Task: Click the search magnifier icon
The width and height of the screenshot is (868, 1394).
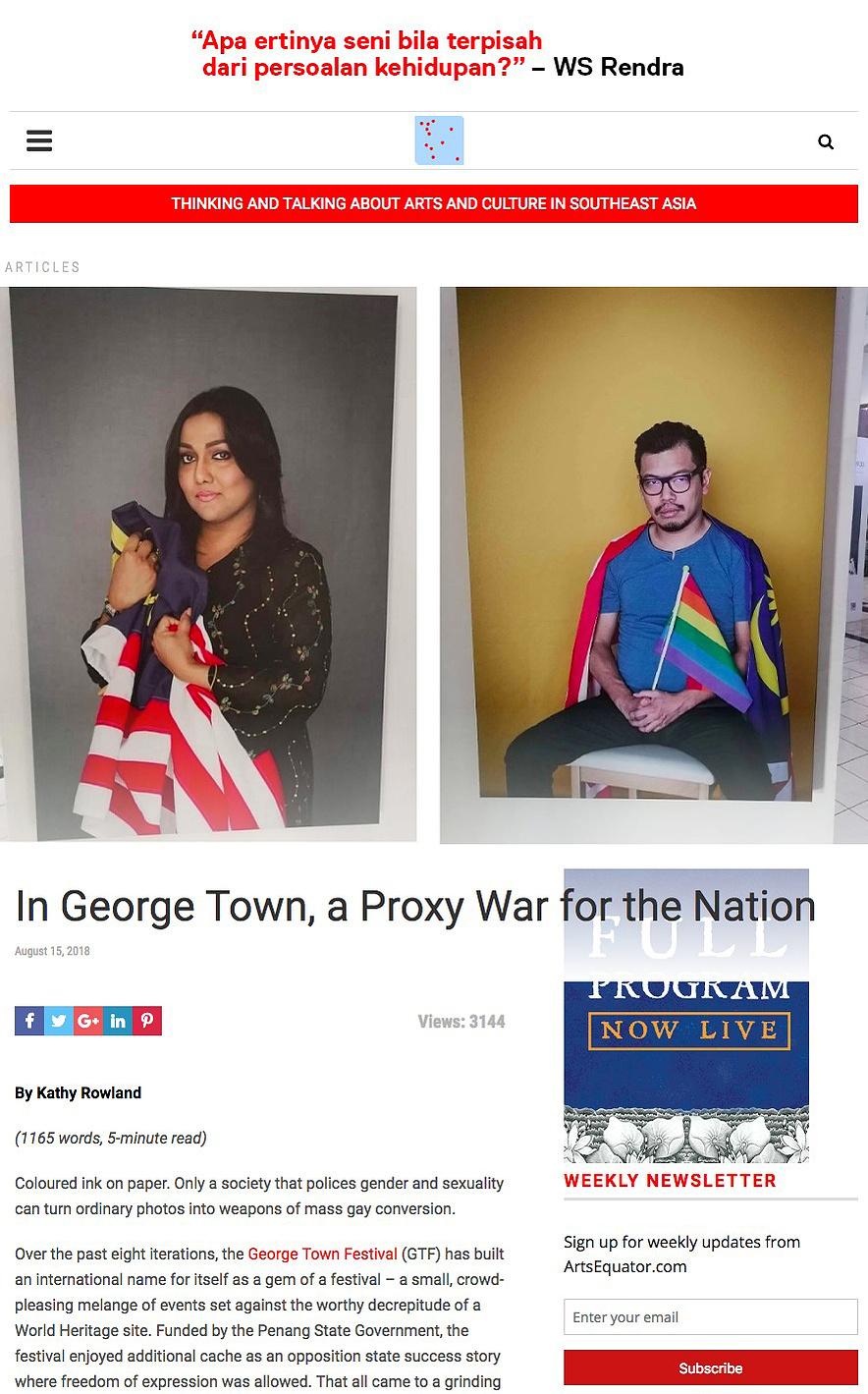Action: (826, 141)
